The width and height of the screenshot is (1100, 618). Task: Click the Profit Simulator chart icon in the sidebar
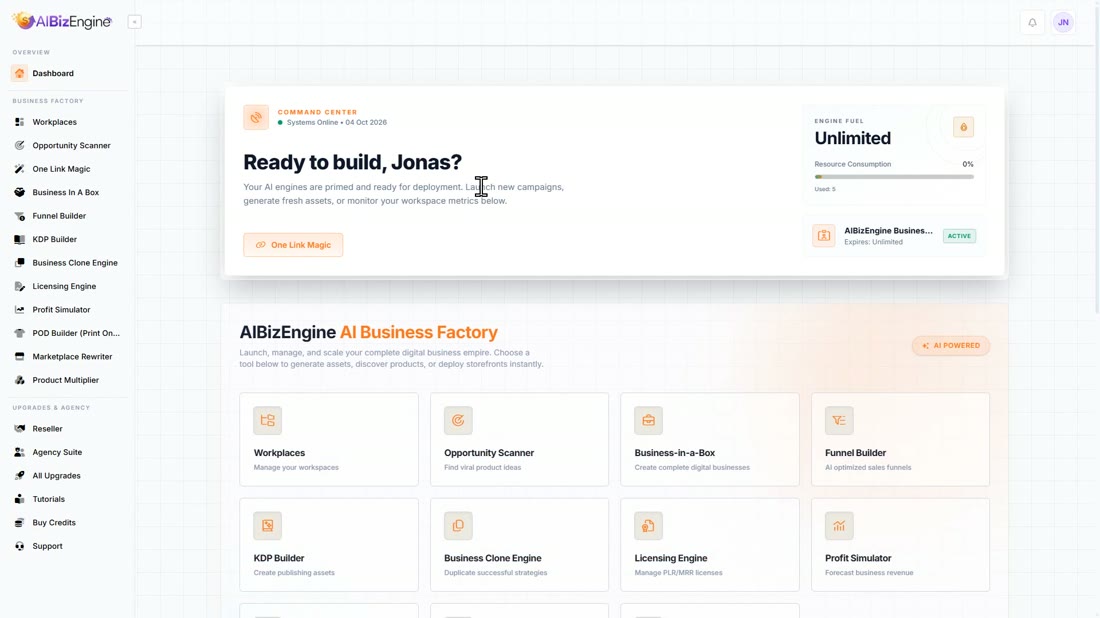coord(20,309)
